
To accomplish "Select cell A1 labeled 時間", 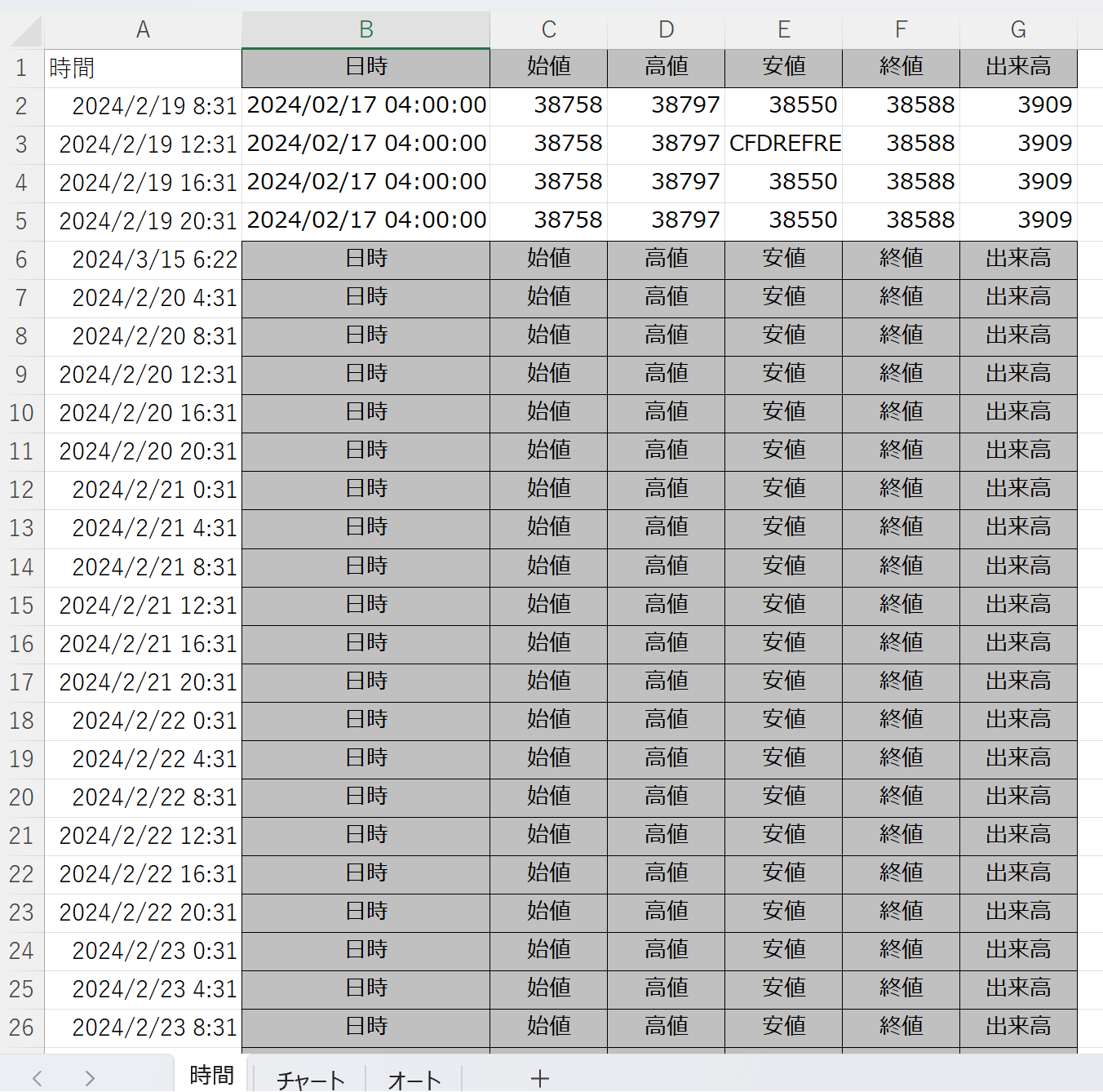I will point(143,68).
